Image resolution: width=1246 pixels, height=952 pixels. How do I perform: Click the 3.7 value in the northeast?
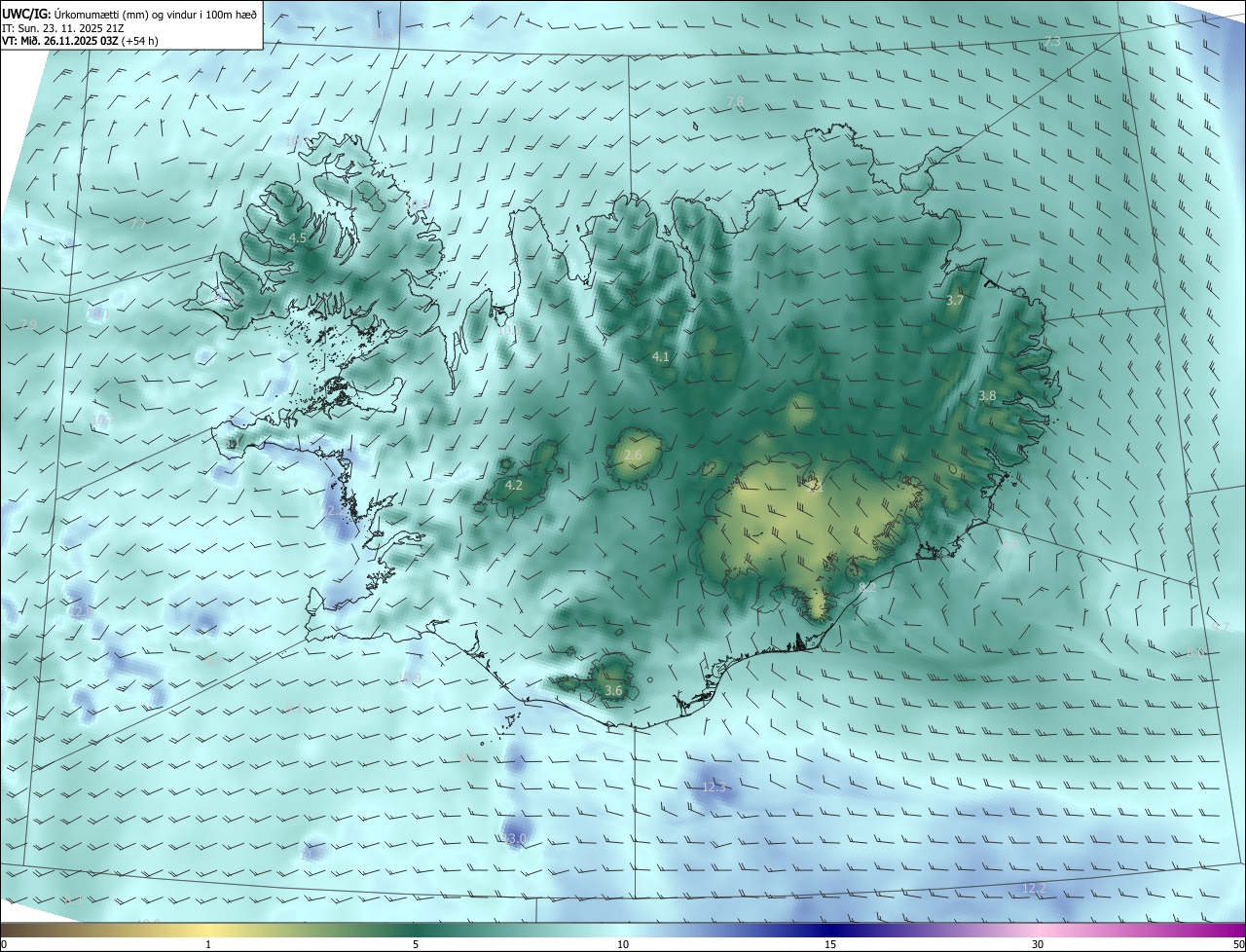(x=955, y=301)
